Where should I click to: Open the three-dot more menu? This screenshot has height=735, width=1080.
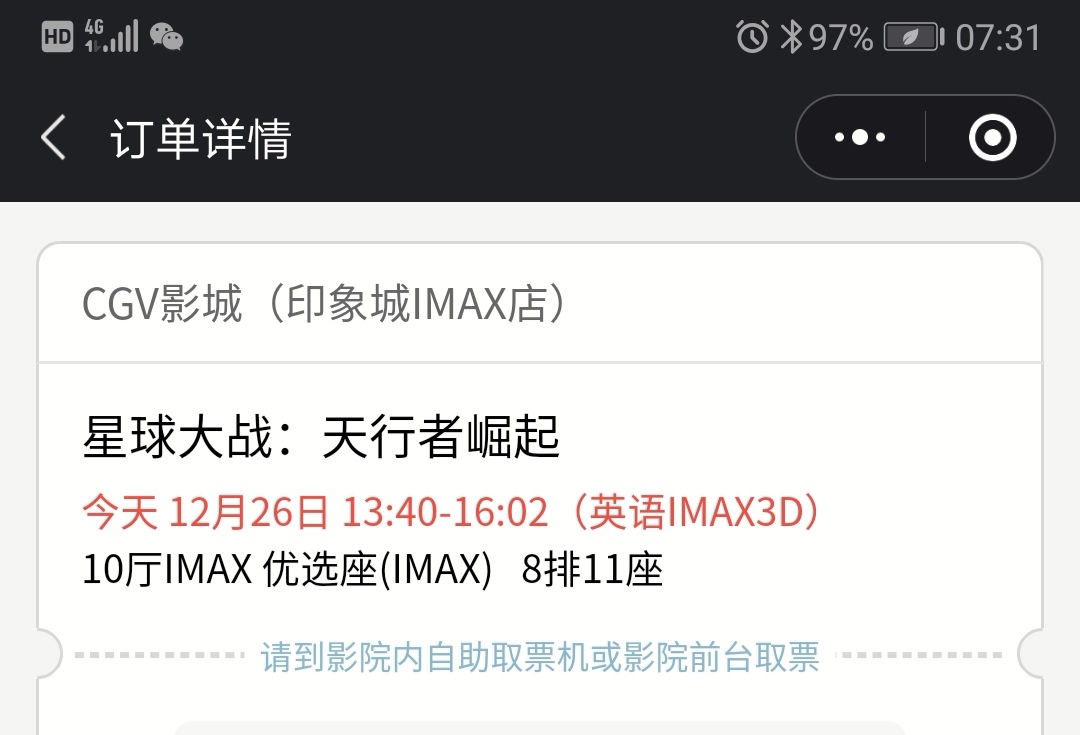click(860, 137)
